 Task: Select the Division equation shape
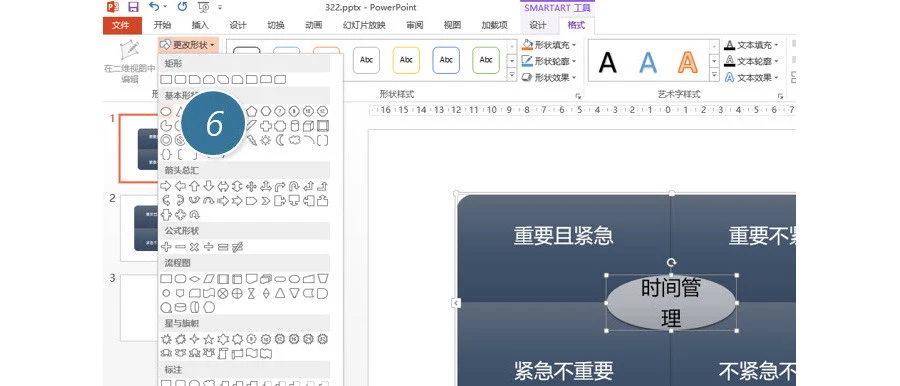point(209,247)
